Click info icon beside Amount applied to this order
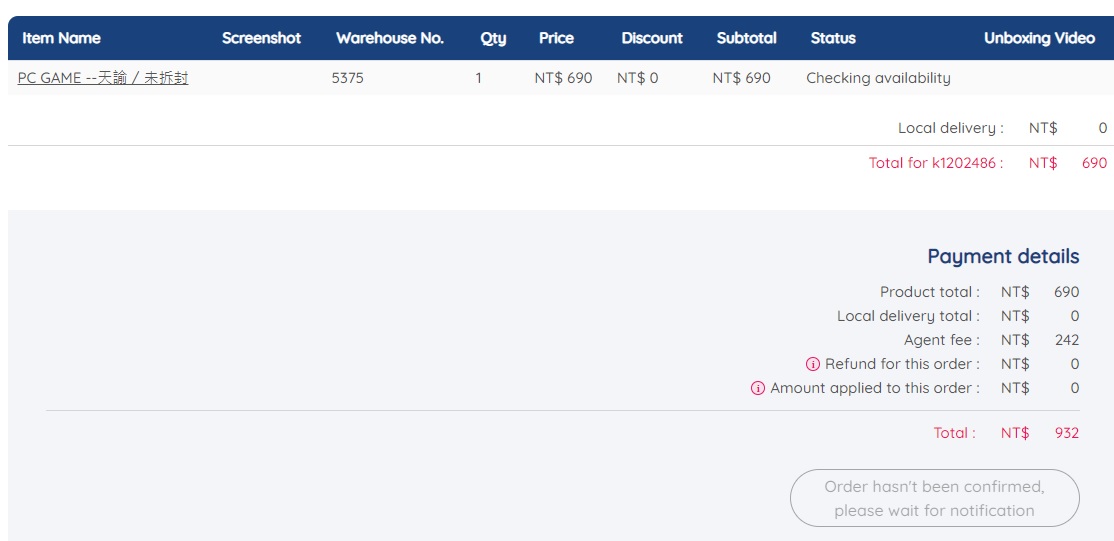Screen dimensions: 1114x541 pos(758,388)
